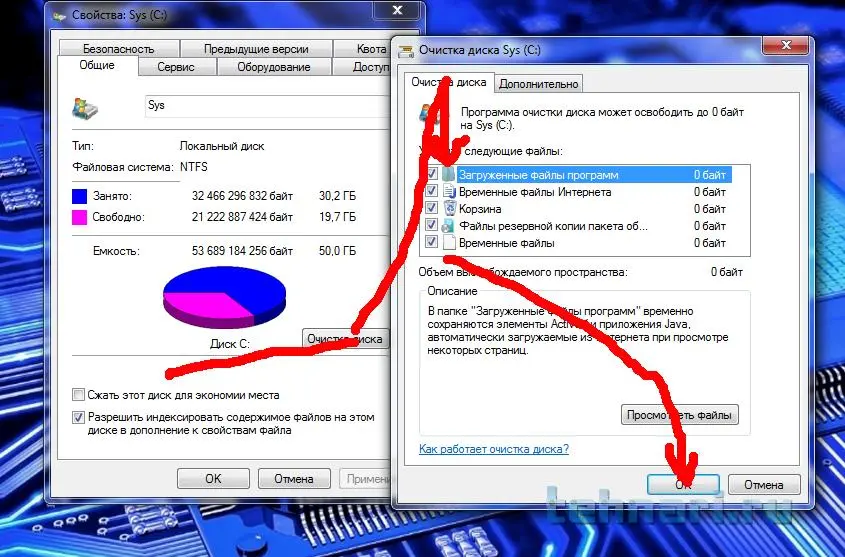Screen dimensions: 845x557
Task: Click the 50,0 ГБ capacity value
Action: (337, 250)
